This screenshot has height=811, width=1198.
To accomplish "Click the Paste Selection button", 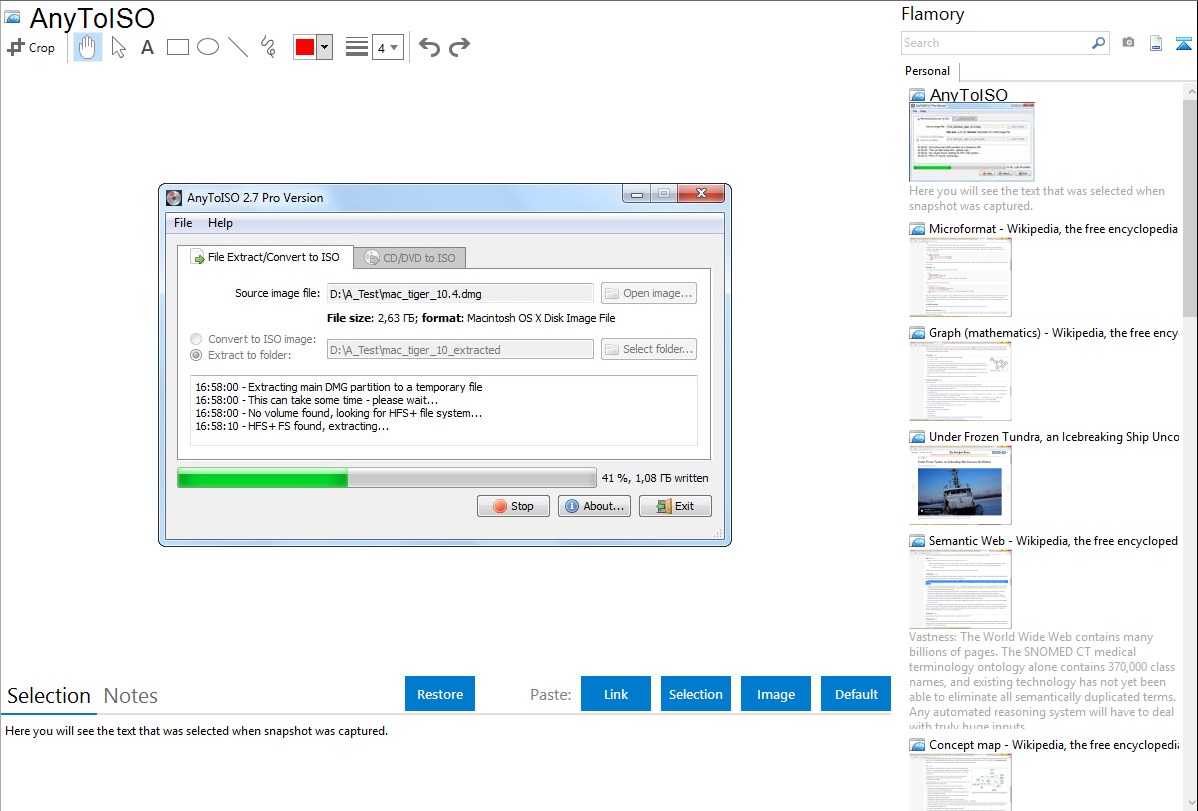I will click(x=695, y=694).
